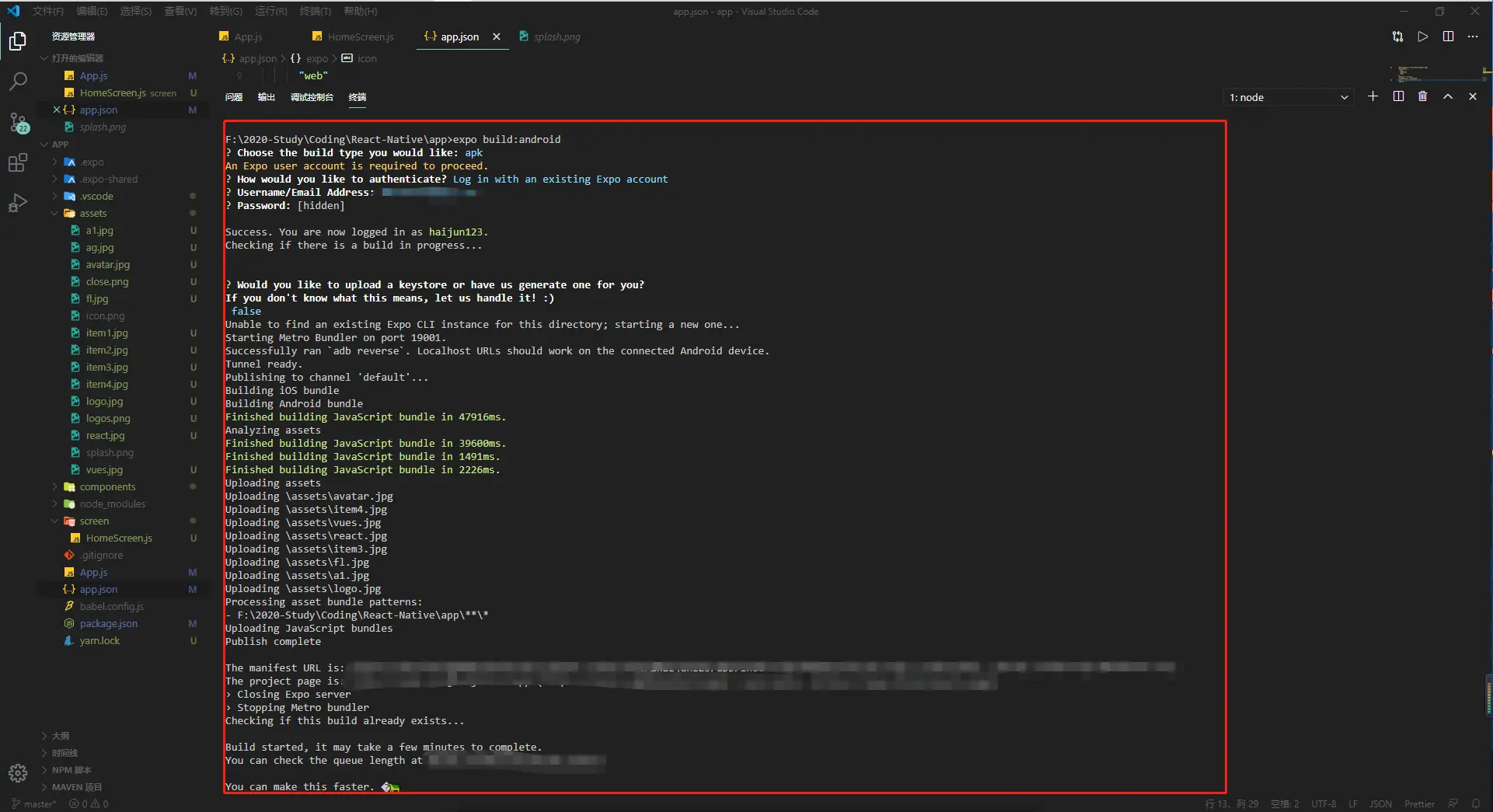Open the Extensions view

(x=18, y=162)
